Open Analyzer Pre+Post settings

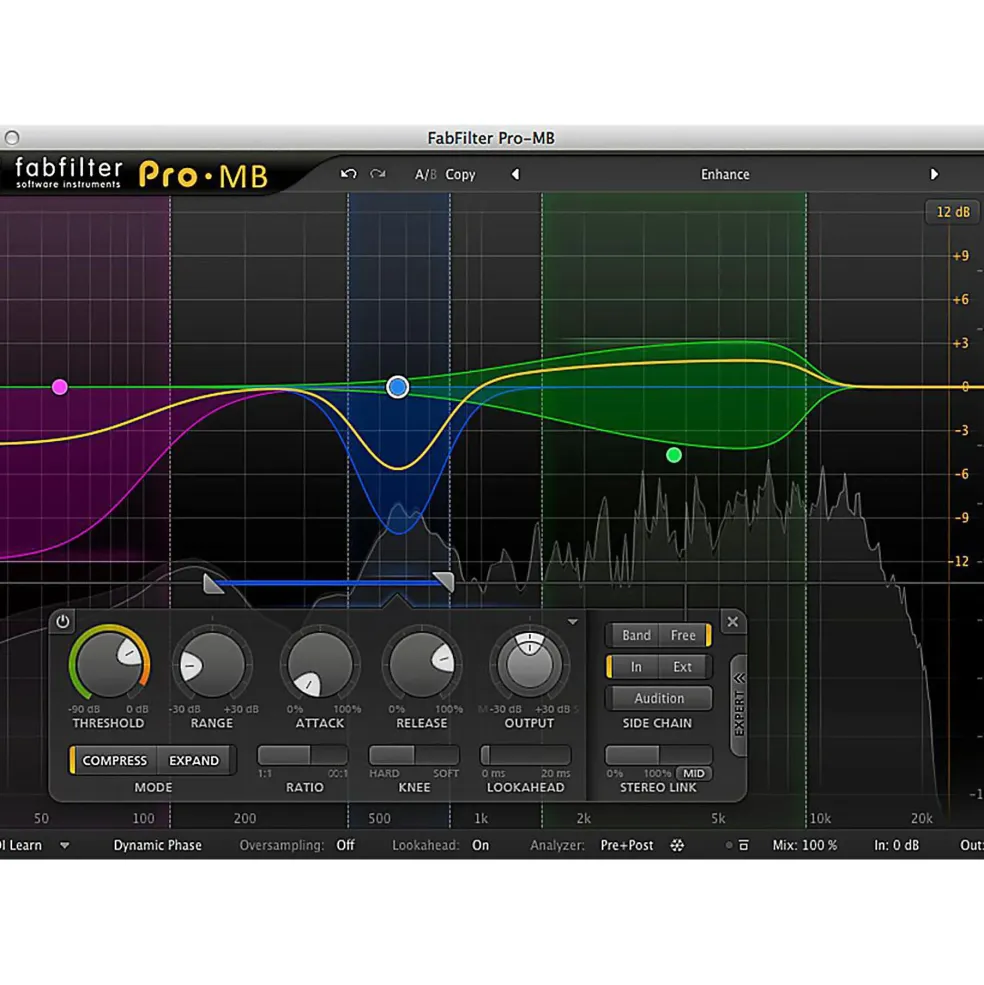coord(626,846)
